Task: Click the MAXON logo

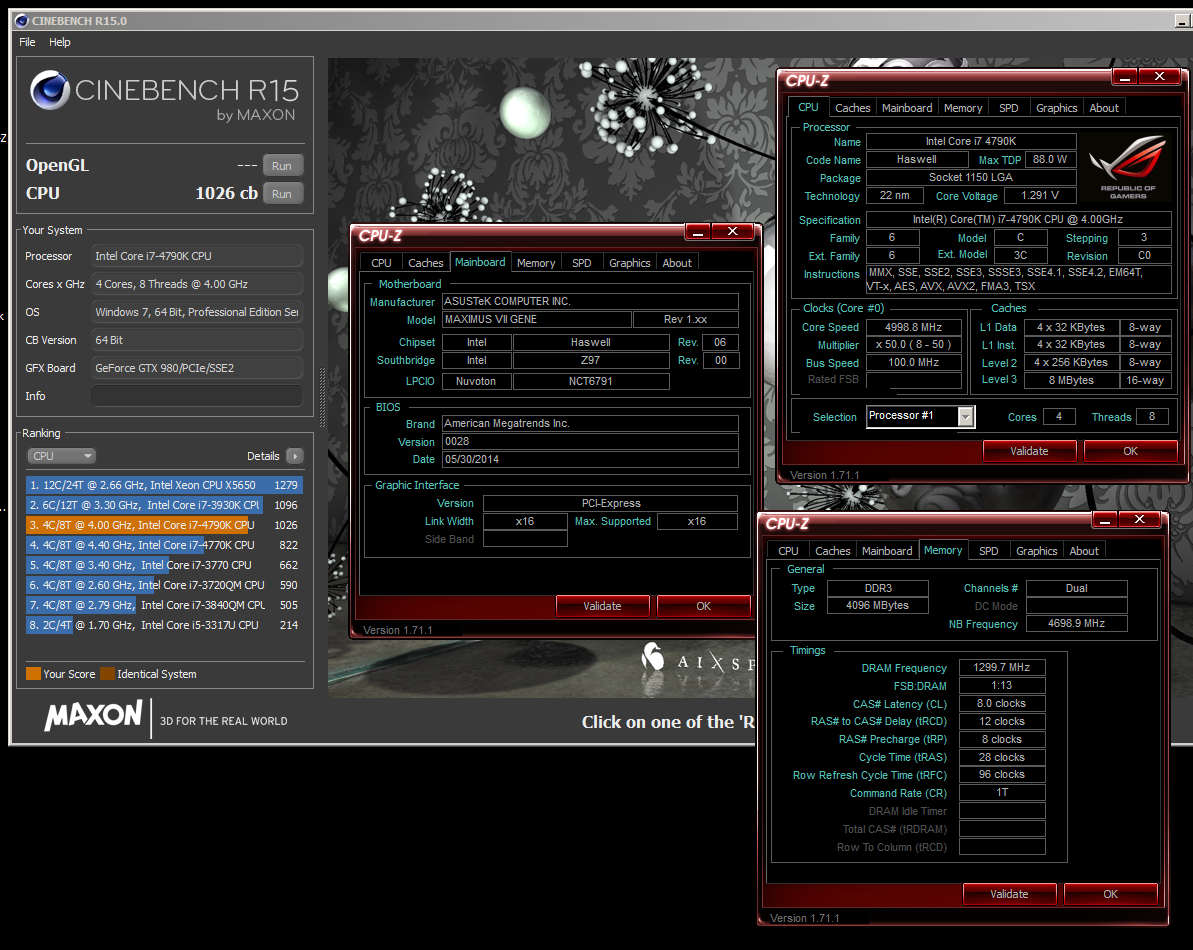Action: (93, 716)
